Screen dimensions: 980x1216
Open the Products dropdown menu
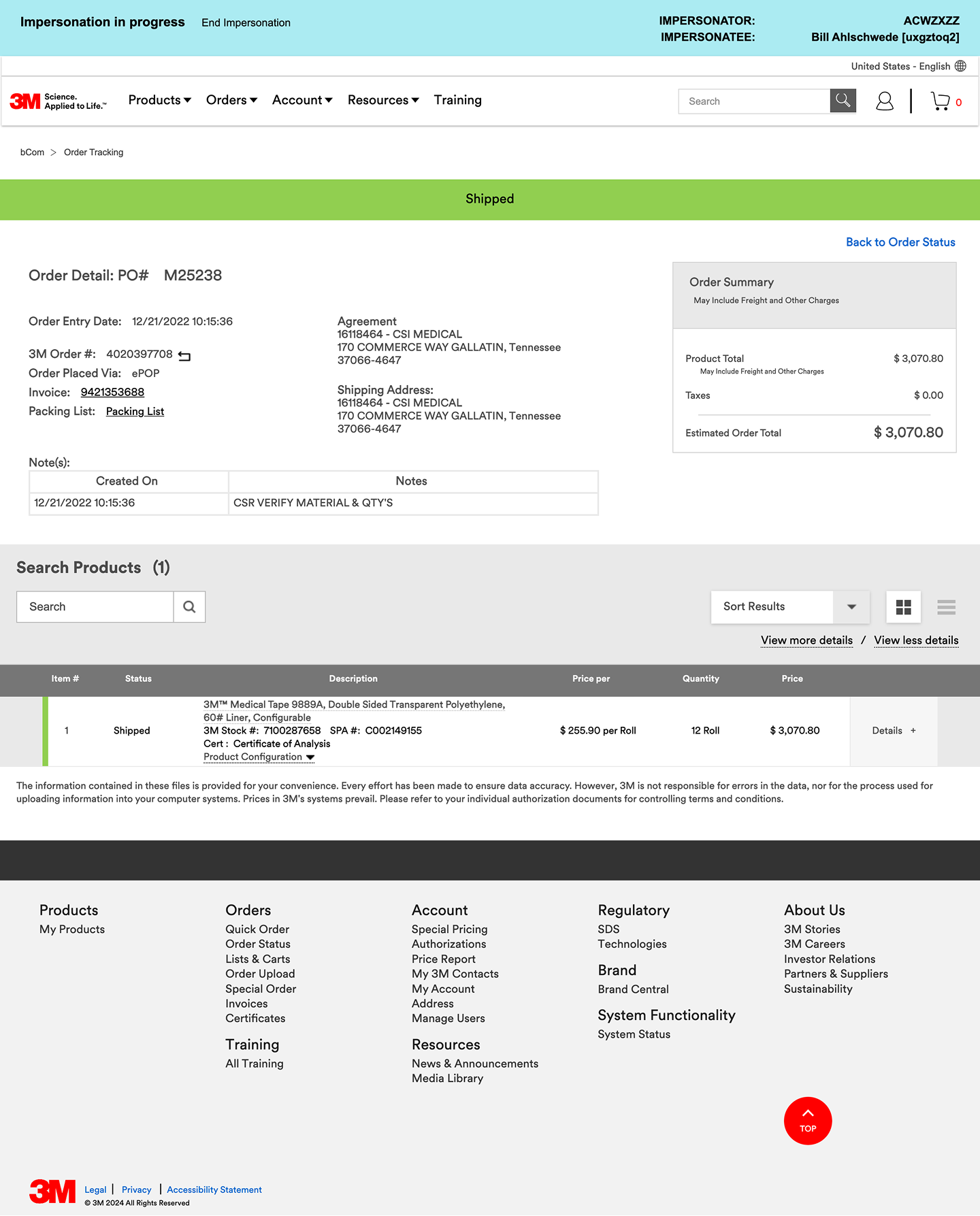160,100
